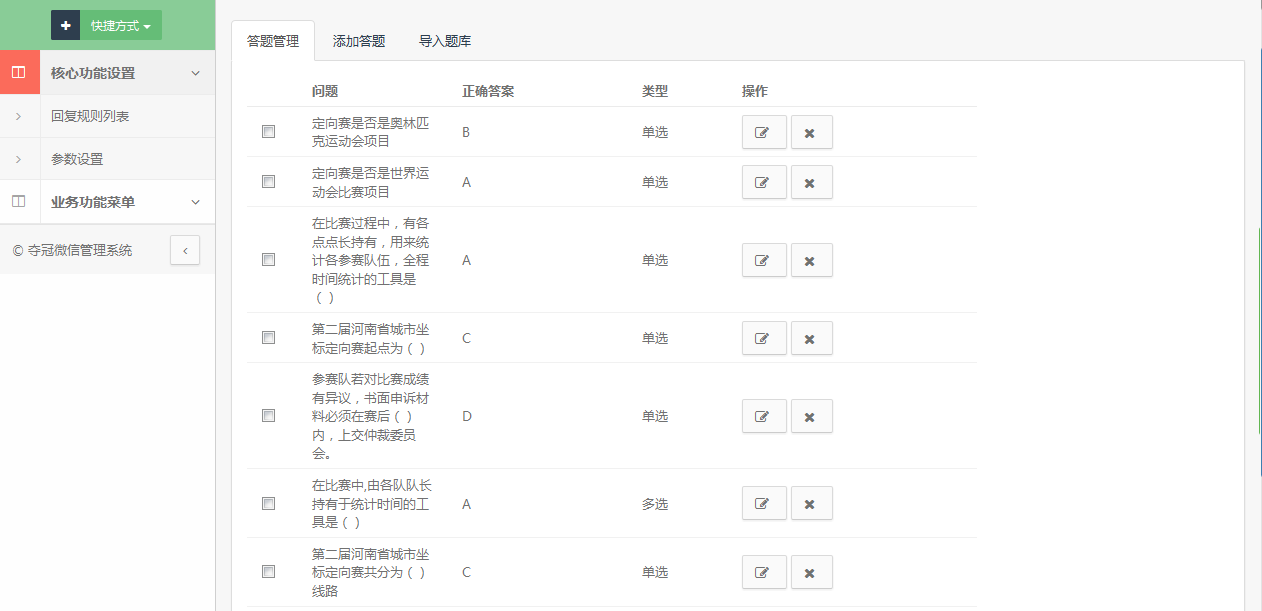Delete the 由各队队长持有 multi-choice question
This screenshot has width=1262, height=611.
(812, 504)
